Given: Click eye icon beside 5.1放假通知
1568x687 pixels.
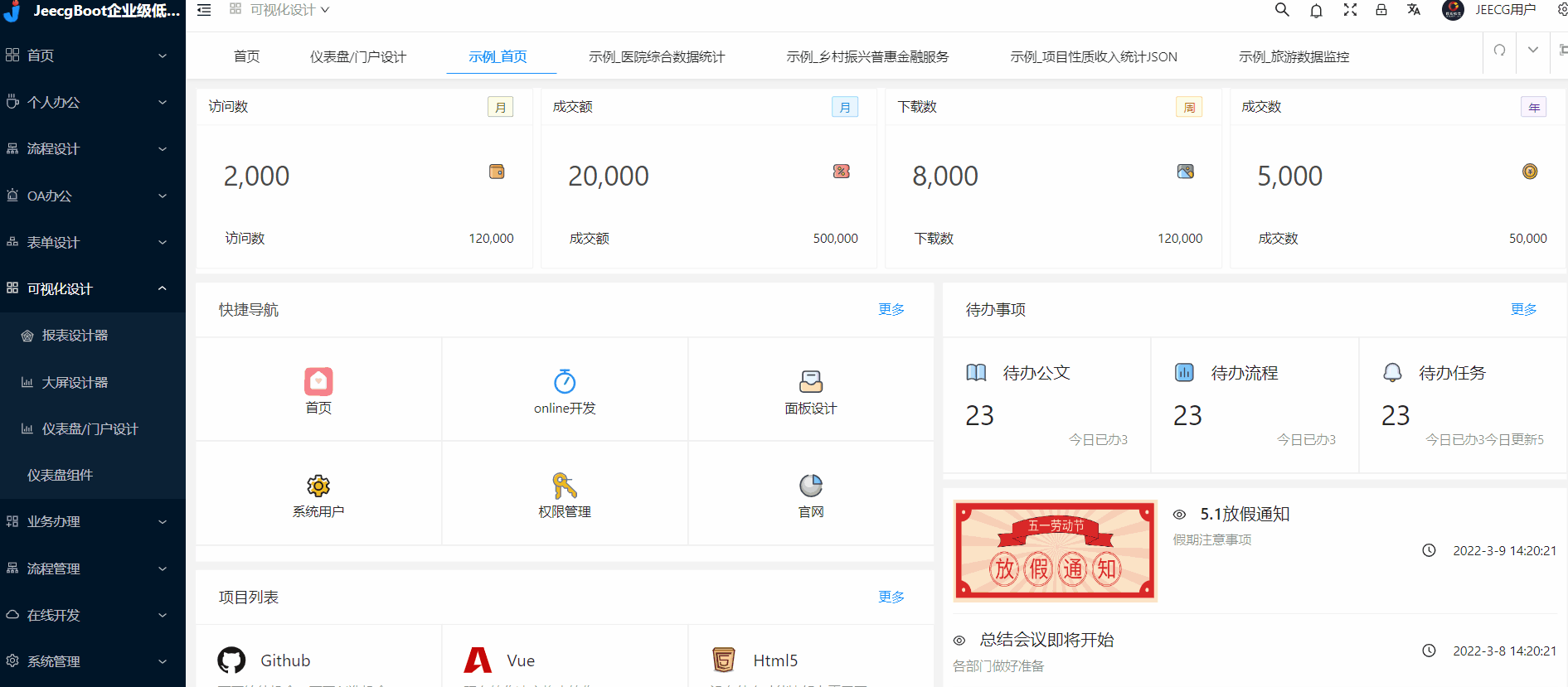Looking at the screenshot, I should point(1179,515).
